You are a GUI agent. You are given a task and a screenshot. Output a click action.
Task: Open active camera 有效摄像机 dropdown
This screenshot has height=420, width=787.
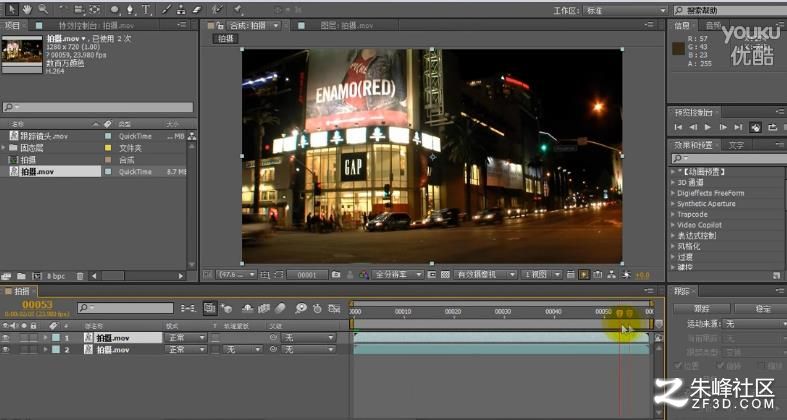(485, 275)
